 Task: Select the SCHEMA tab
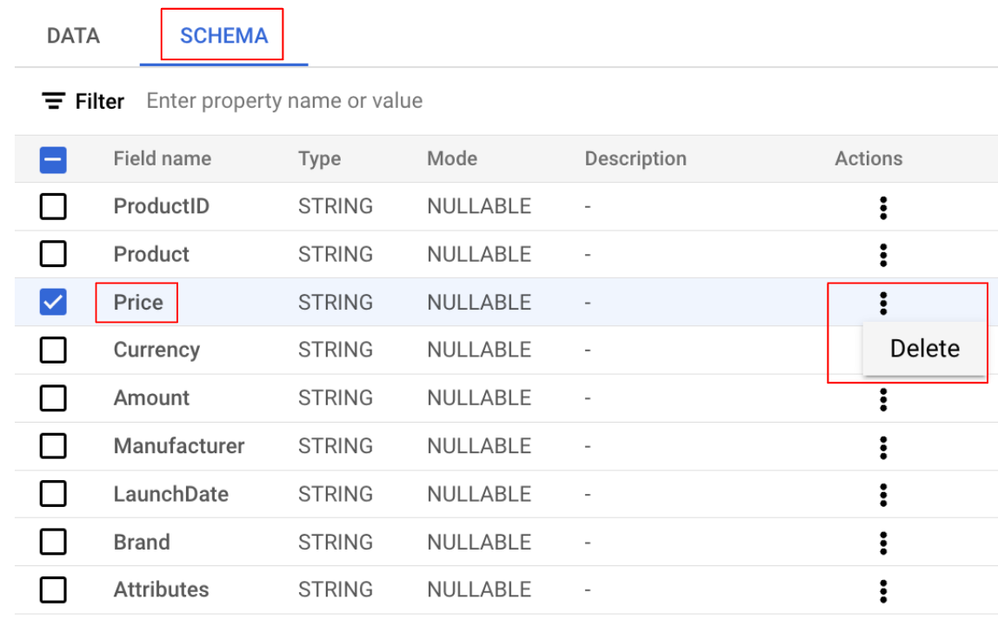coord(223,36)
